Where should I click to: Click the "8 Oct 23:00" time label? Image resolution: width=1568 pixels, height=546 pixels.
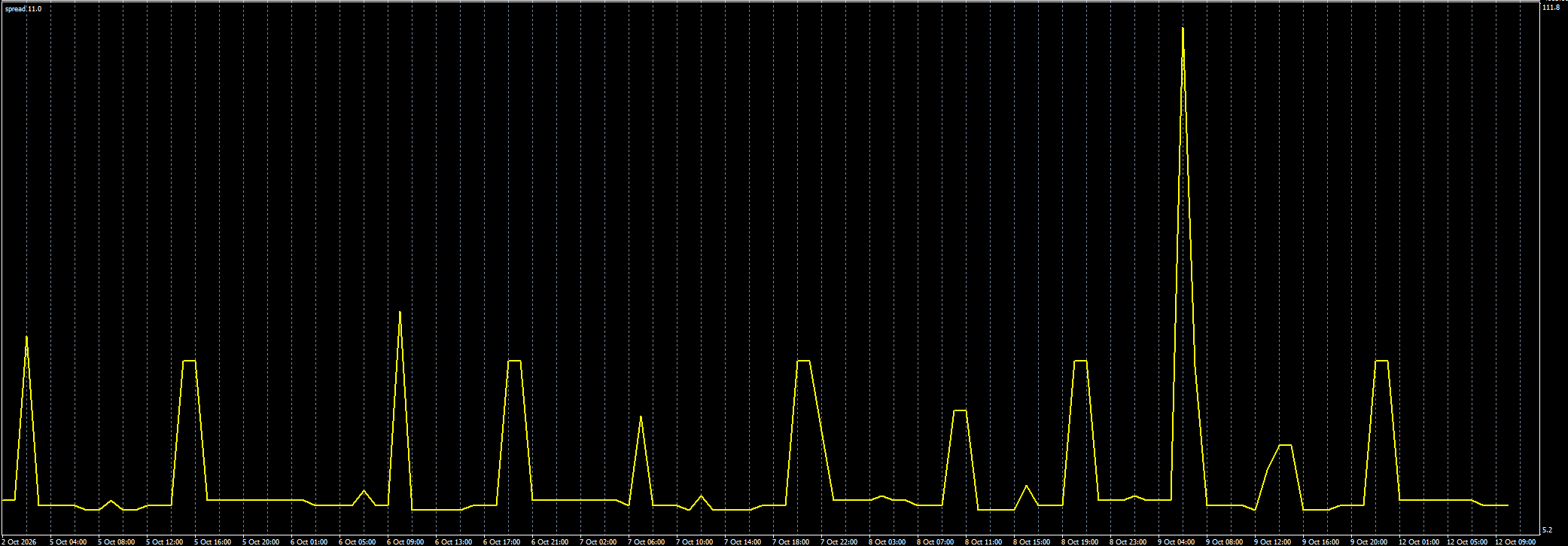1128,541
